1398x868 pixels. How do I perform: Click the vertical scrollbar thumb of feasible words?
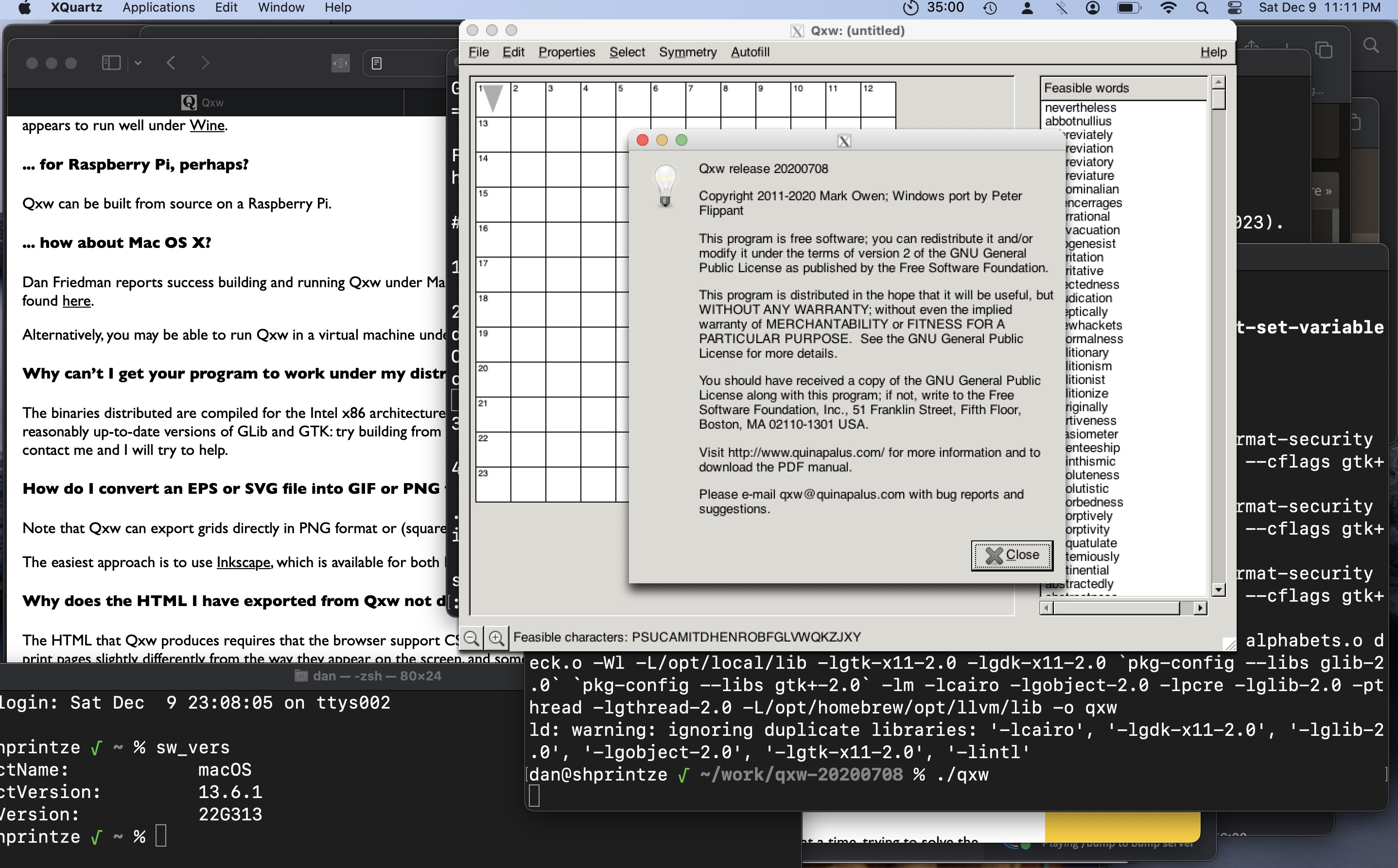click(1218, 99)
